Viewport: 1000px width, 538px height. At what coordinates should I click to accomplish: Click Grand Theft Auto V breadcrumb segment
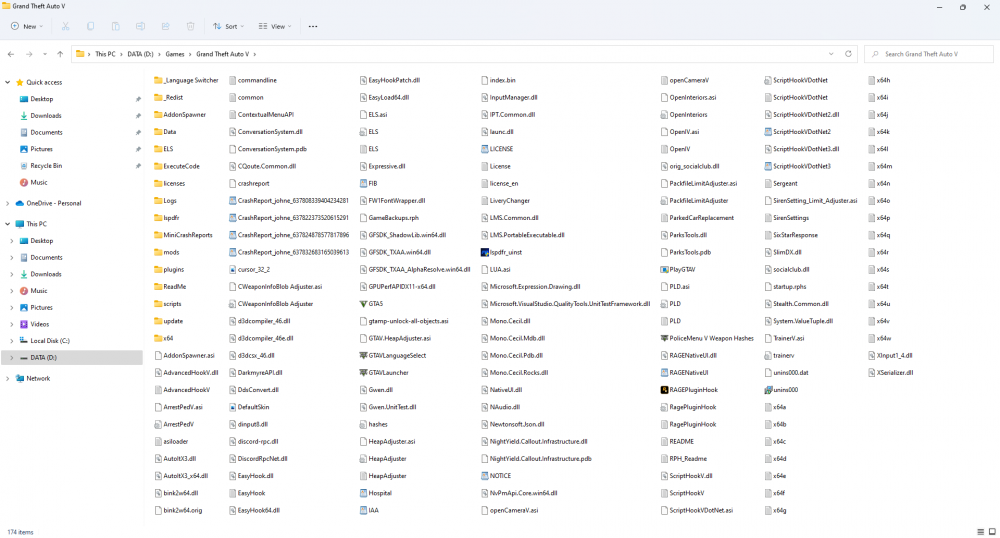coord(223,54)
